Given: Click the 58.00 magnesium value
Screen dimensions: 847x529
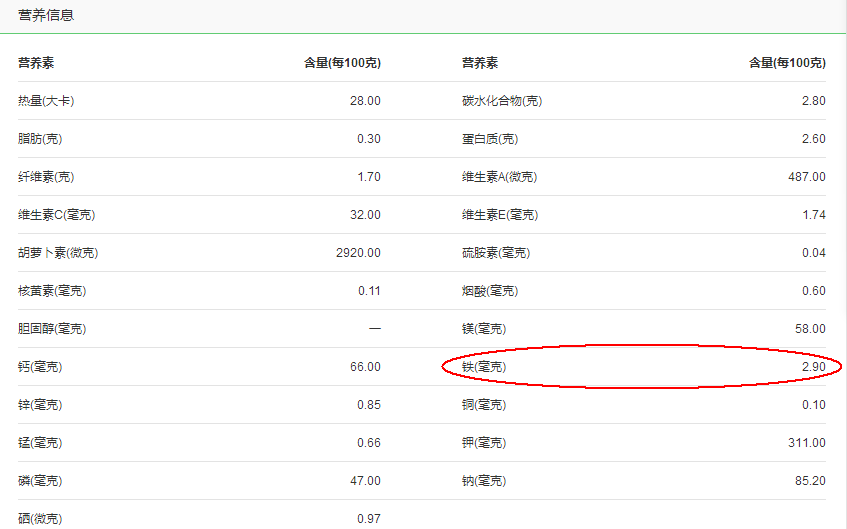Looking at the screenshot, I should pos(810,329).
